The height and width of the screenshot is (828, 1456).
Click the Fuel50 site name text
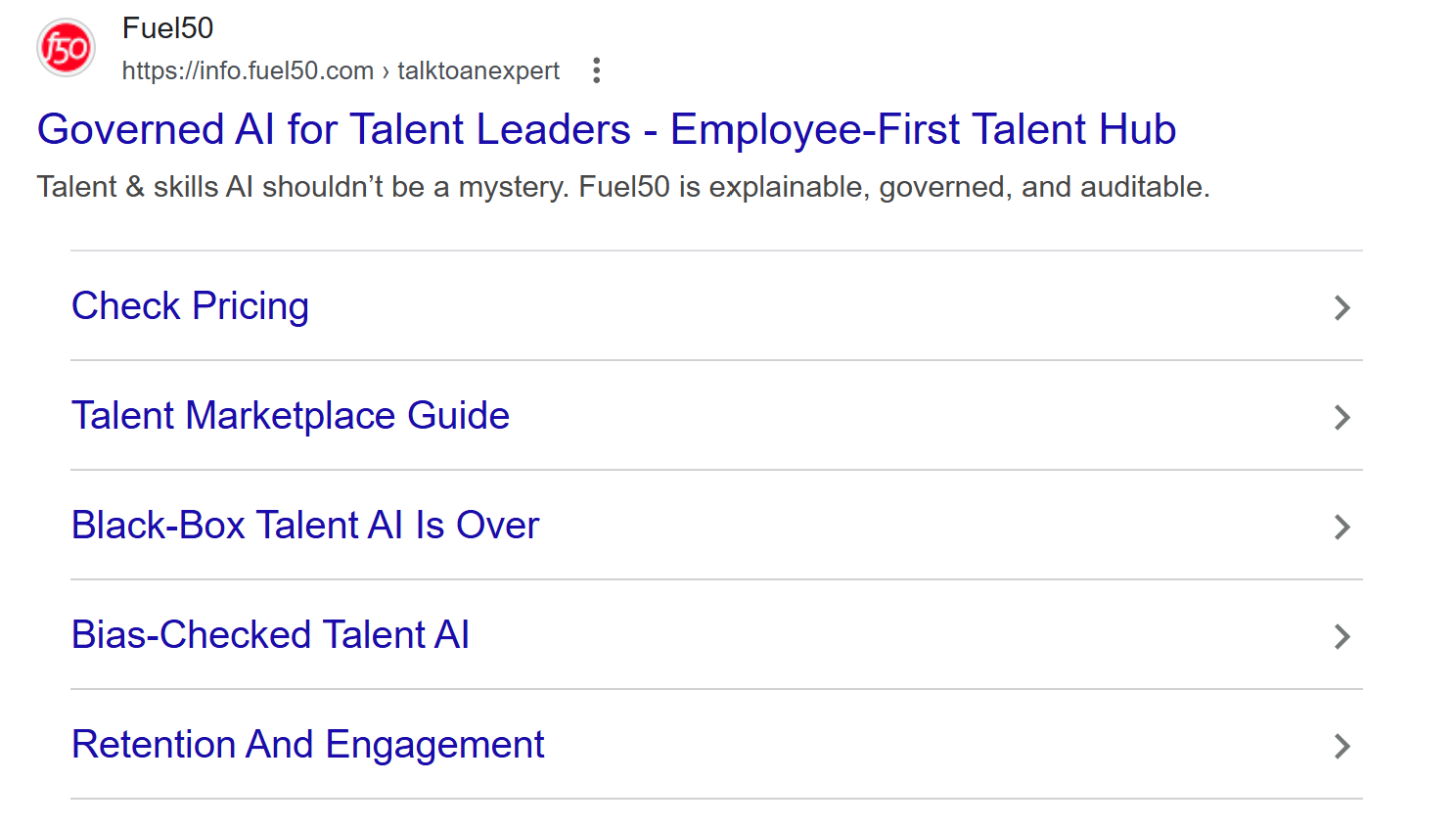[x=166, y=27]
